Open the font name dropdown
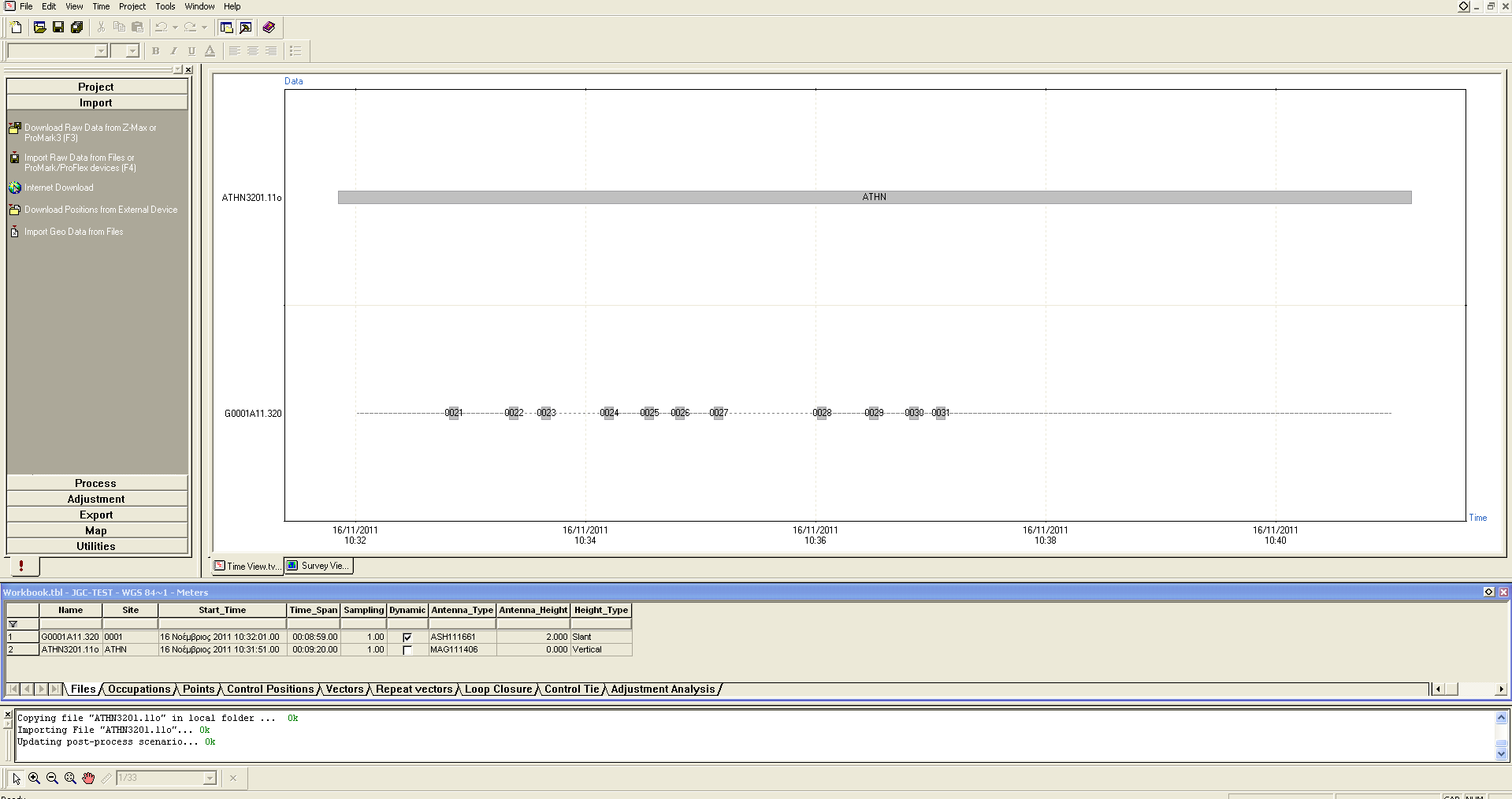 tap(101, 51)
